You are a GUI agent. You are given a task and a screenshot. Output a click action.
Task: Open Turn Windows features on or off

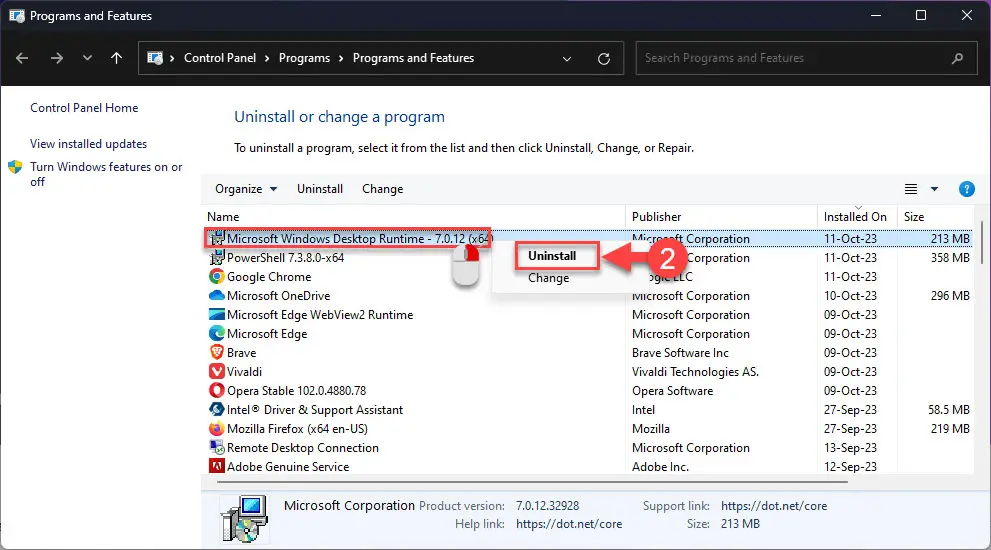(106, 174)
